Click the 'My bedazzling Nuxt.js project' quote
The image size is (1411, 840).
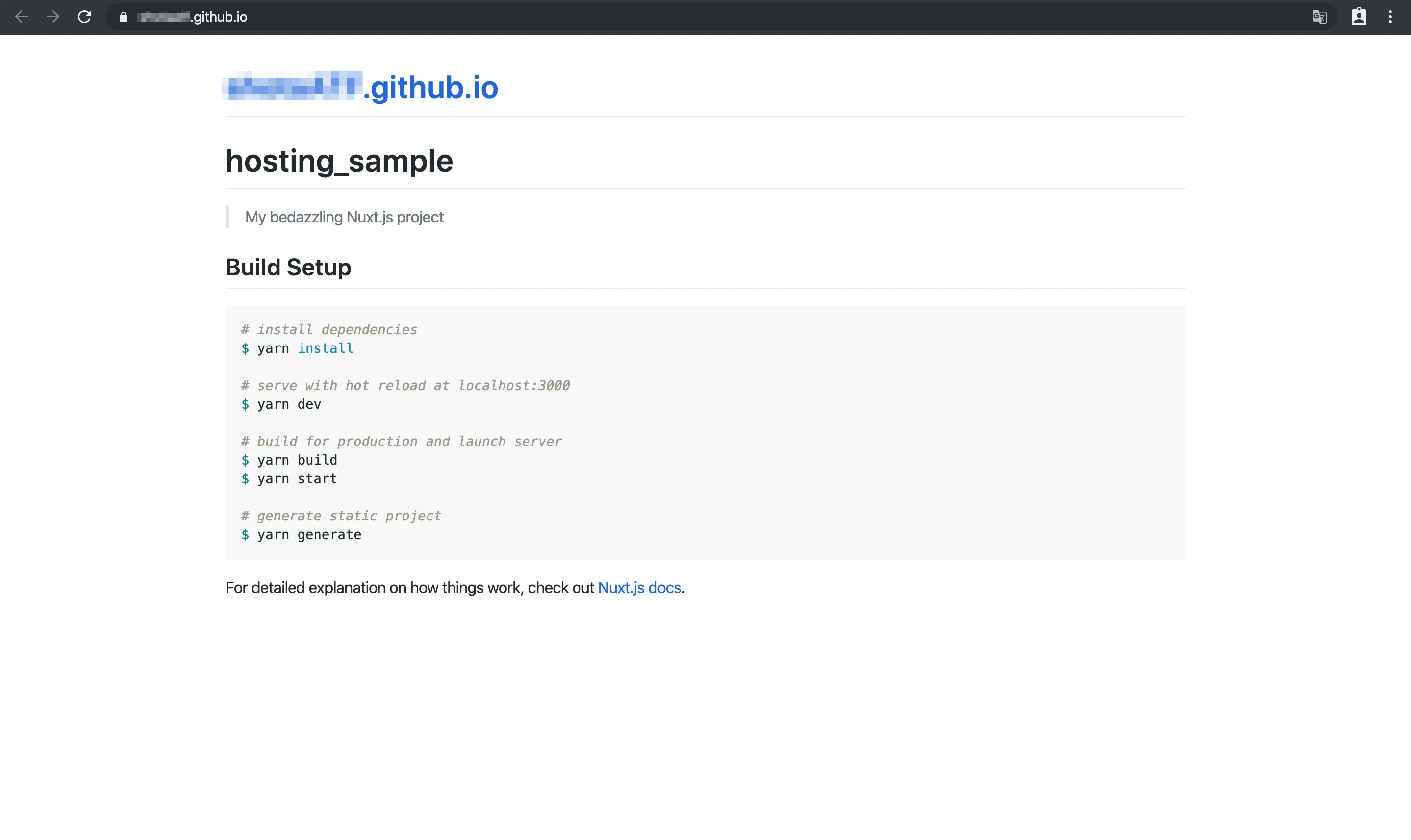point(344,217)
